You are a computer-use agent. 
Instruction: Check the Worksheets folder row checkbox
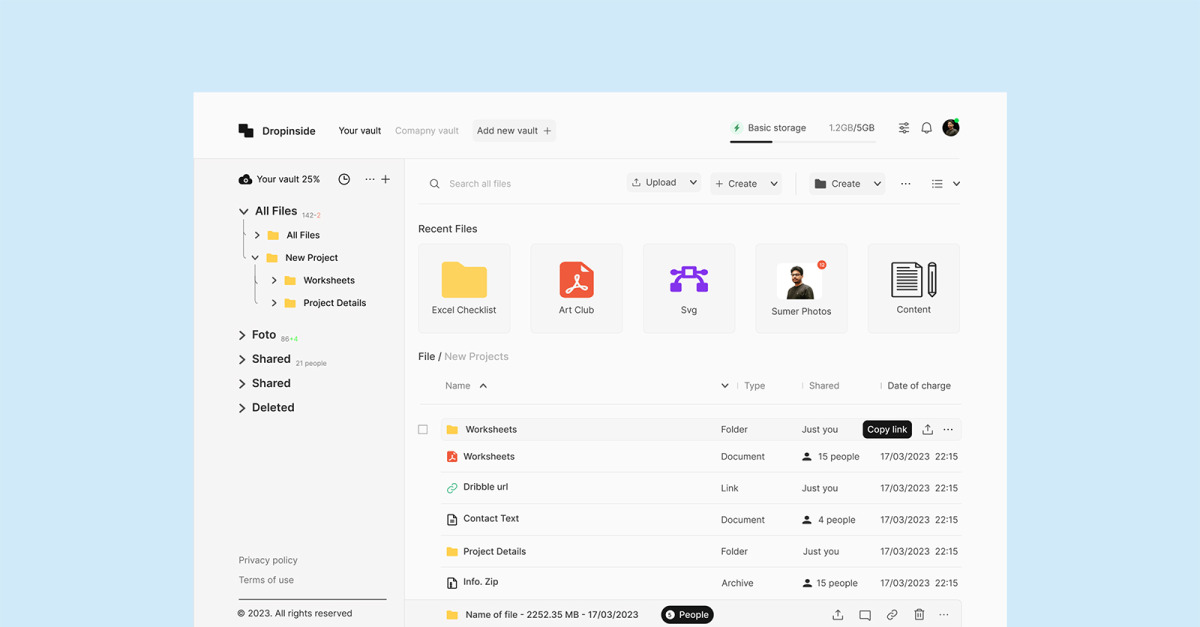click(423, 430)
